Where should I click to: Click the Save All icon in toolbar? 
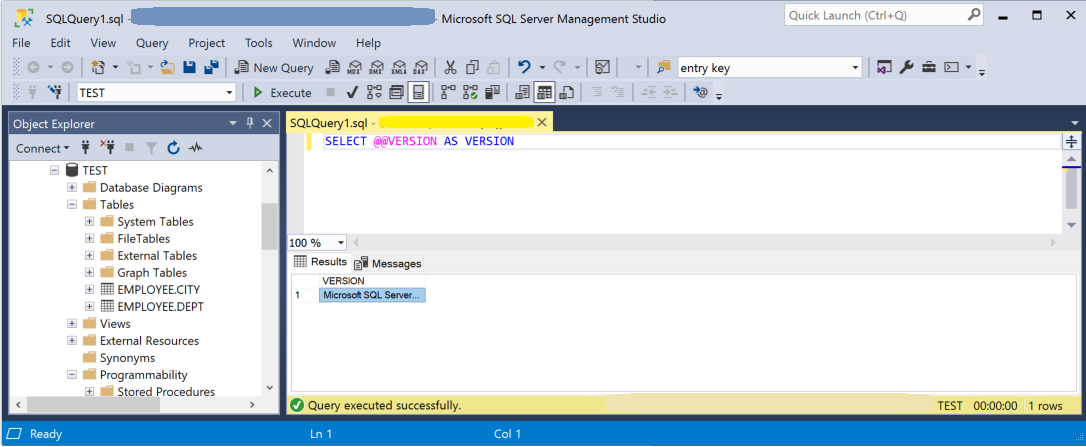click(x=211, y=67)
